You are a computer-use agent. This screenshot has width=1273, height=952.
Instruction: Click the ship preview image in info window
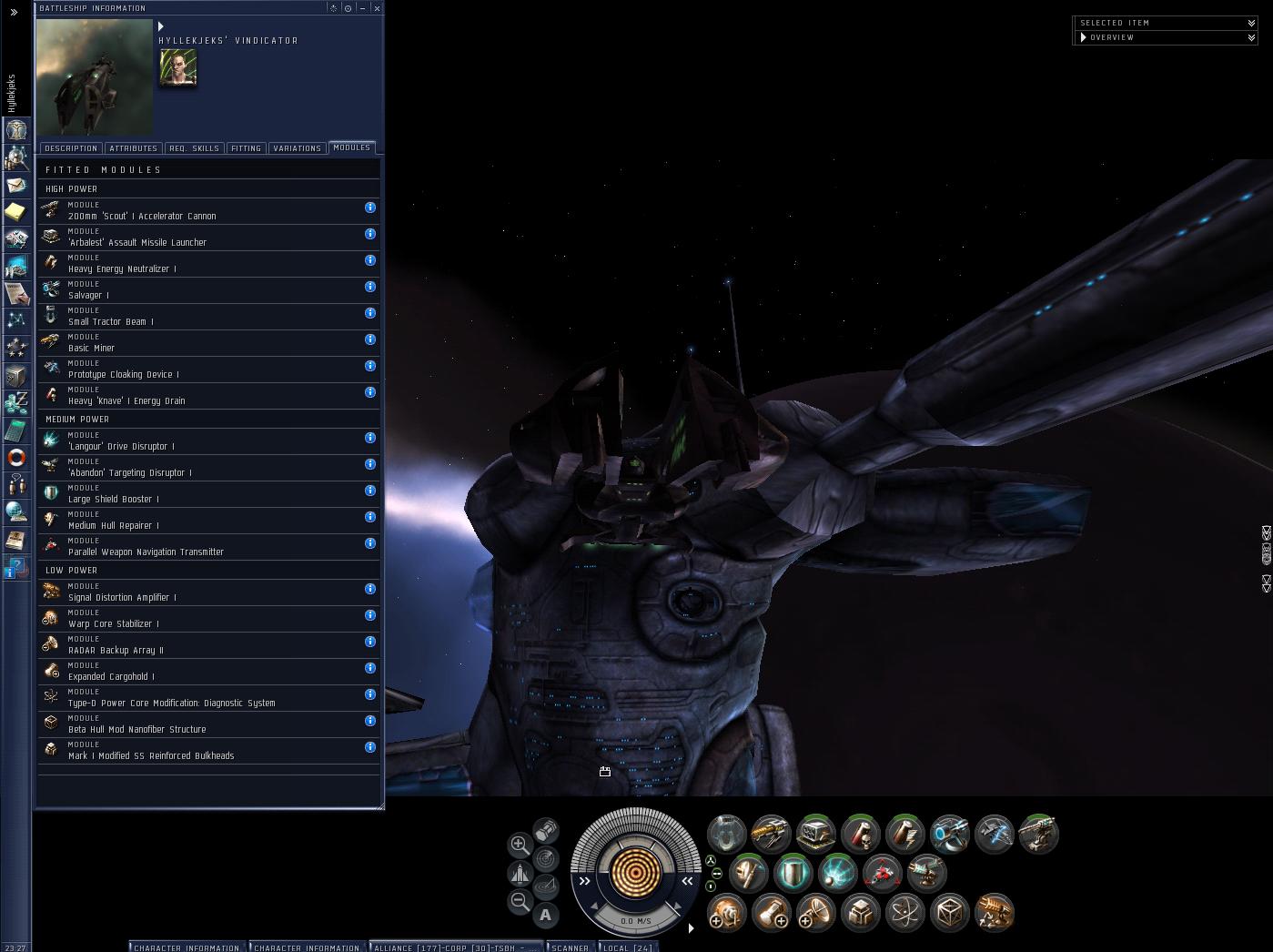95,77
